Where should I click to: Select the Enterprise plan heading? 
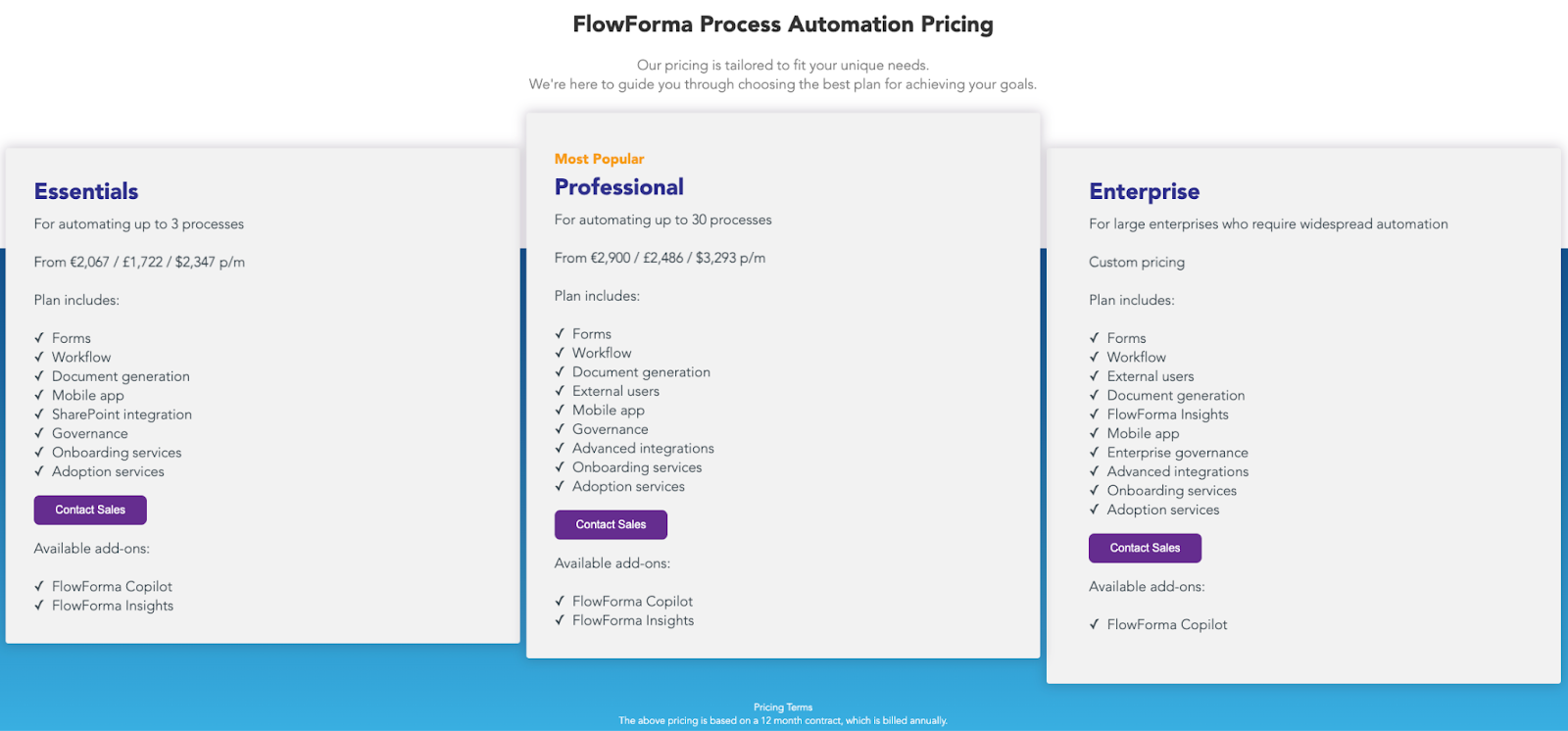1144,191
